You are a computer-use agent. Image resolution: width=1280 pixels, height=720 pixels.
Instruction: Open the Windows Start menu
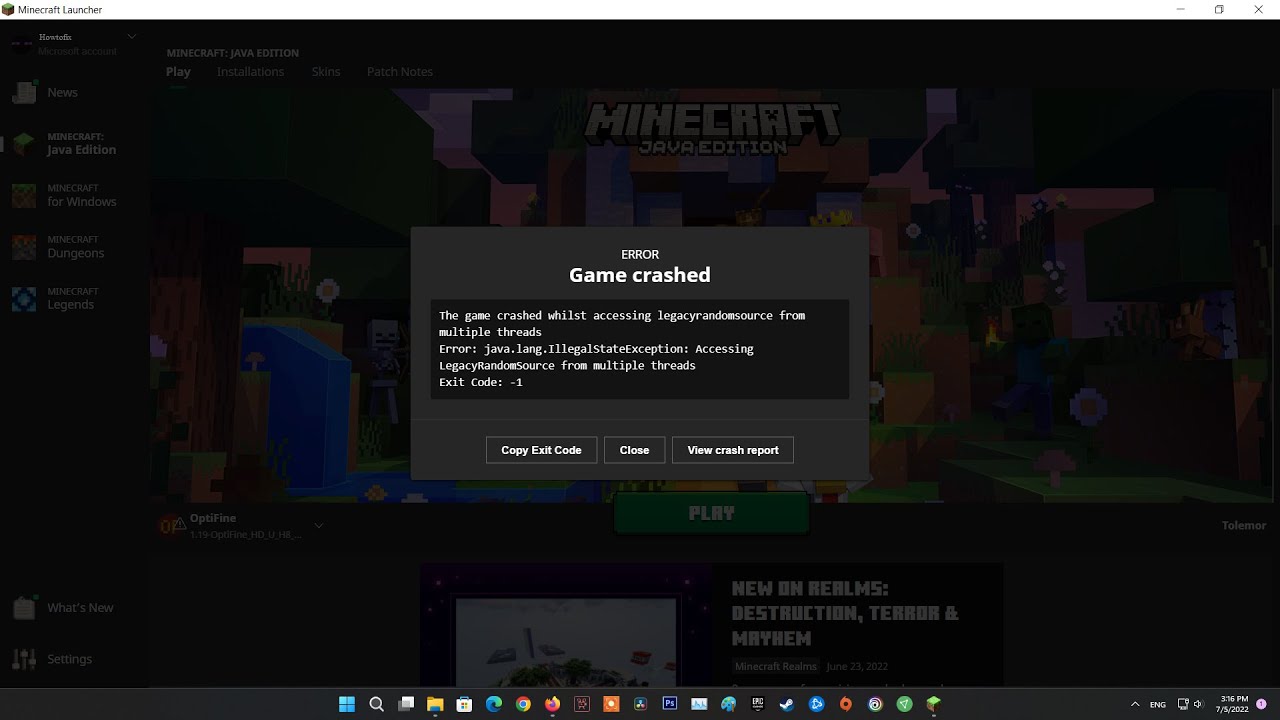(x=347, y=704)
